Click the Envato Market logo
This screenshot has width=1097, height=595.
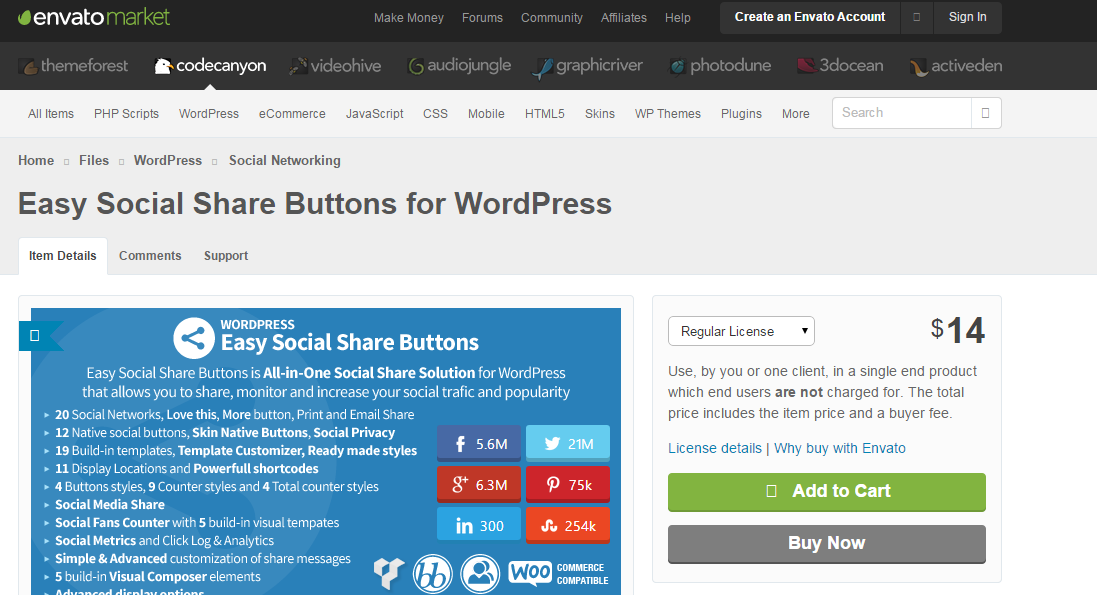[95, 17]
